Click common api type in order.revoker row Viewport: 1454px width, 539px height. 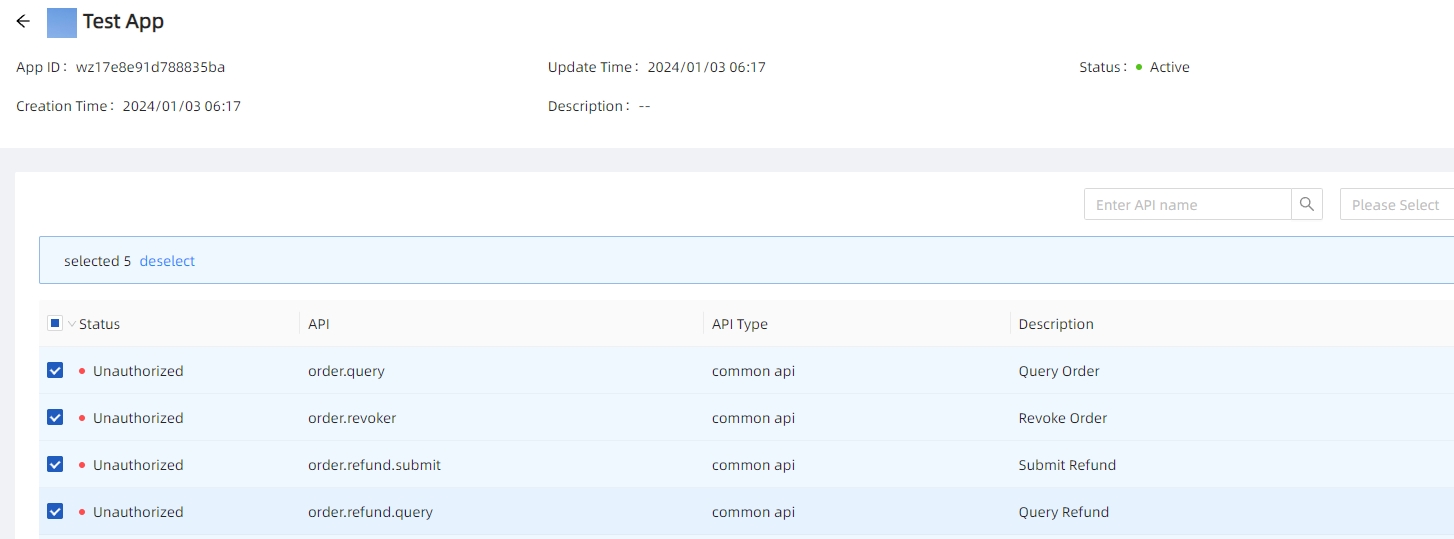click(x=753, y=418)
